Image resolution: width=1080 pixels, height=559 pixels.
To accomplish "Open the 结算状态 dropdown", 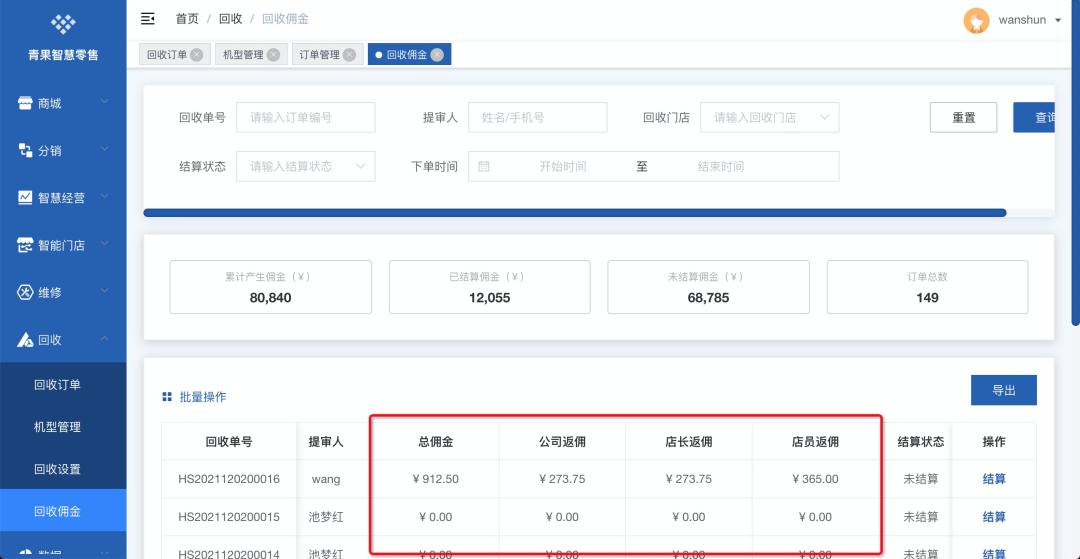I will coord(305,166).
